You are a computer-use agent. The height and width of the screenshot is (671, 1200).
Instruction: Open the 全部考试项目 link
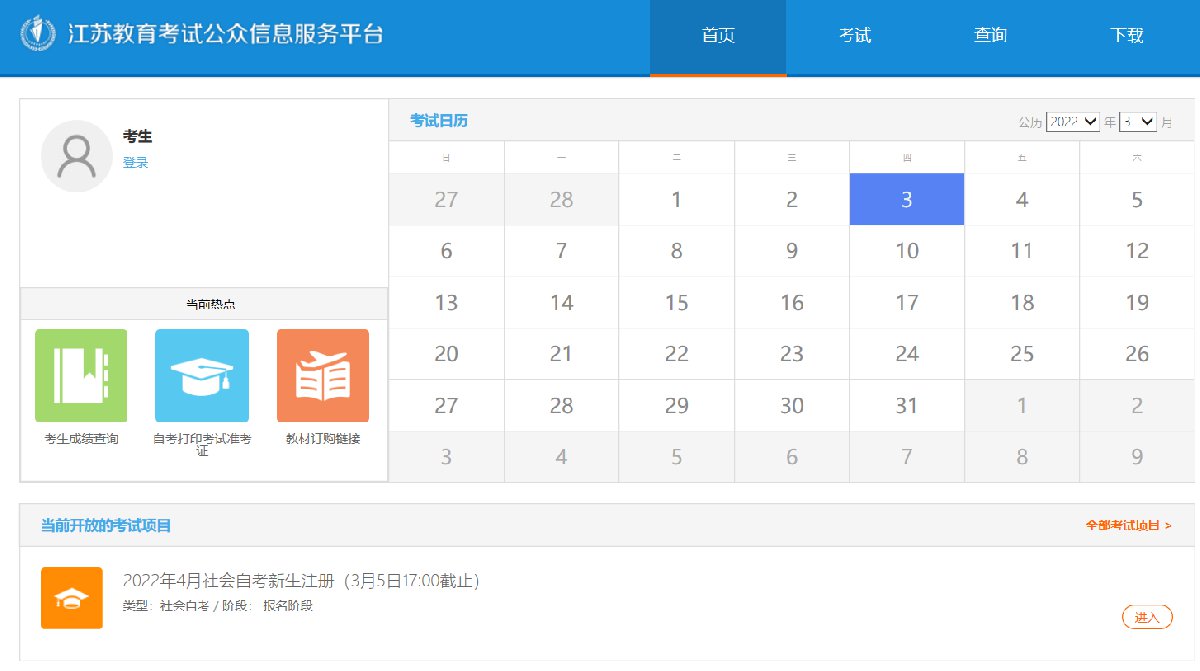click(x=1128, y=525)
